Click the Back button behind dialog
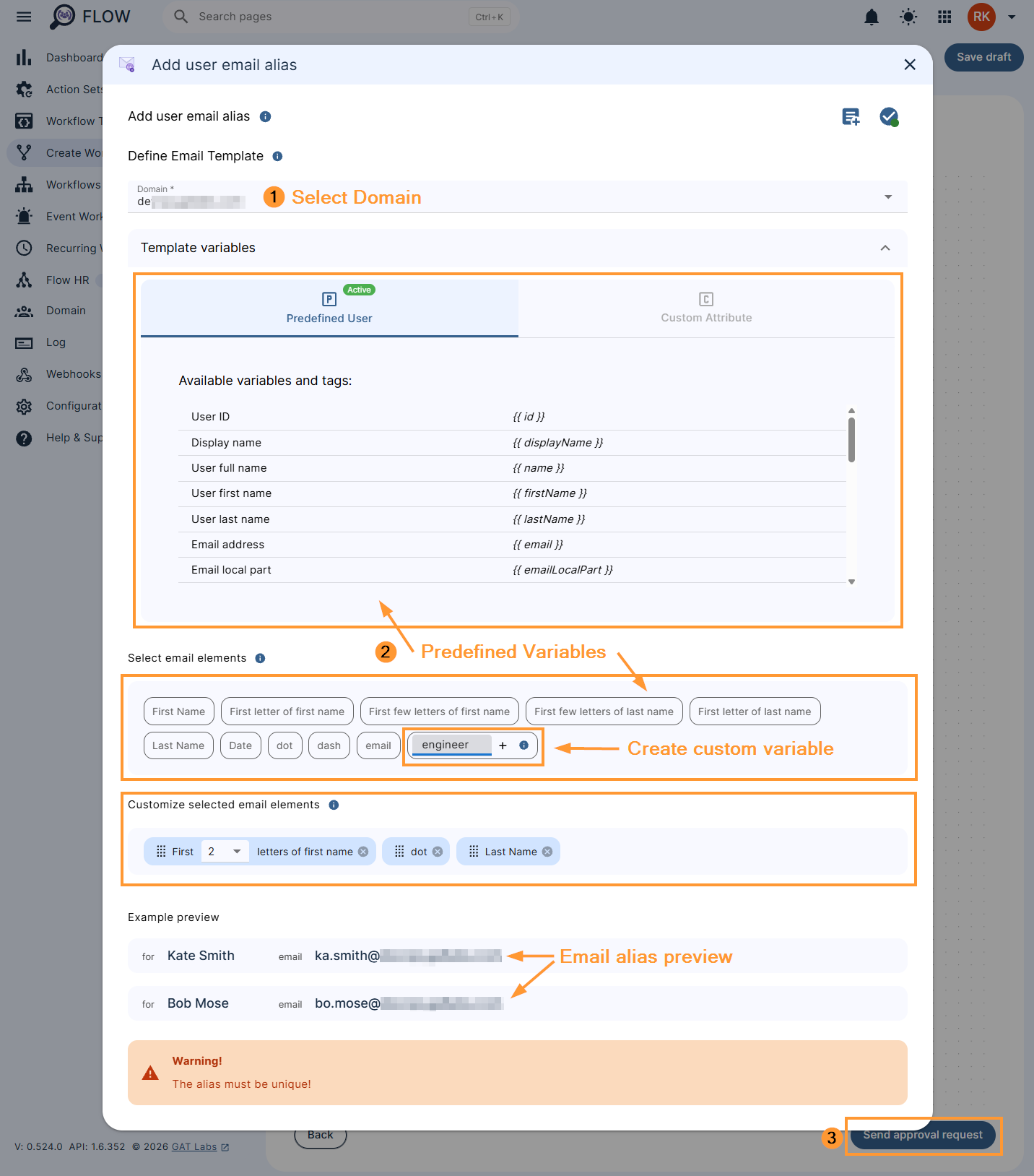 coord(321,1136)
